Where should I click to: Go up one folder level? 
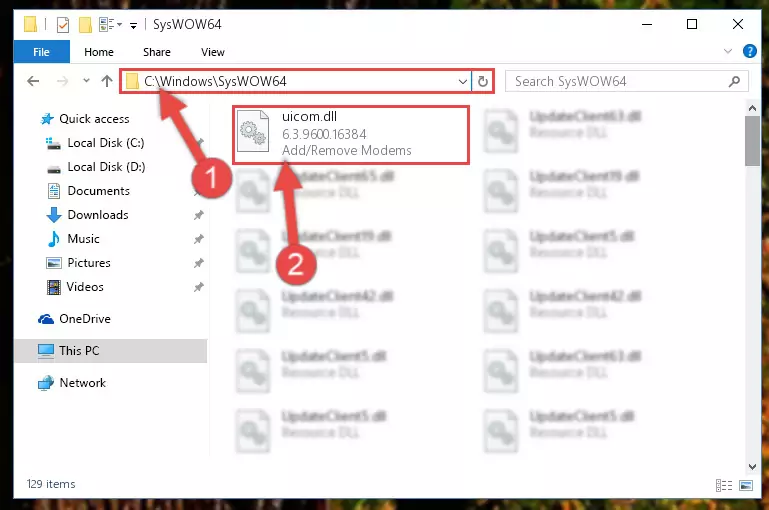pyautogui.click(x=107, y=81)
